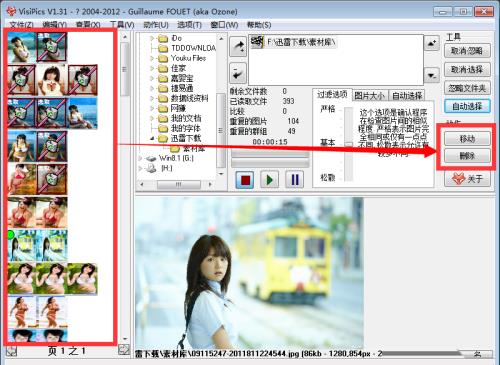Click the 取消选择 button
500x365 pixels.
tap(467, 70)
